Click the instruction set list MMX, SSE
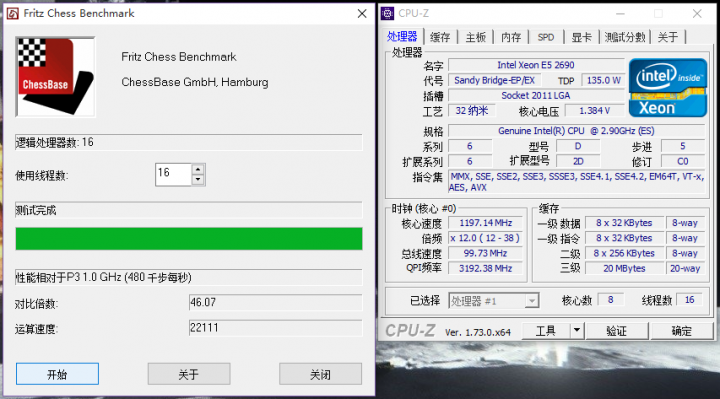The image size is (720, 399). 576,182
